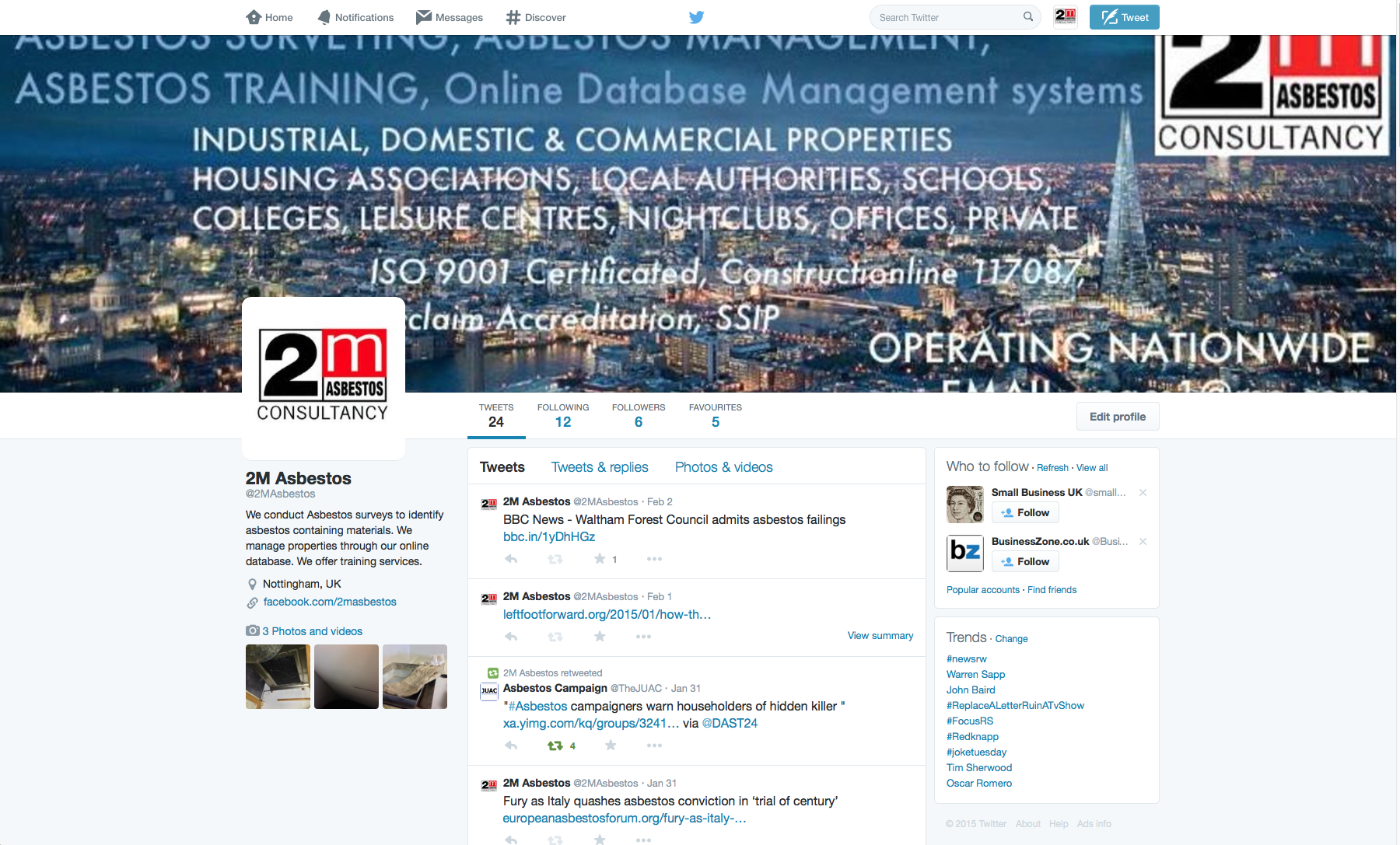This screenshot has height=845, width=1400.
Task: Click the camera icon beside Photos and videos
Action: click(x=253, y=630)
